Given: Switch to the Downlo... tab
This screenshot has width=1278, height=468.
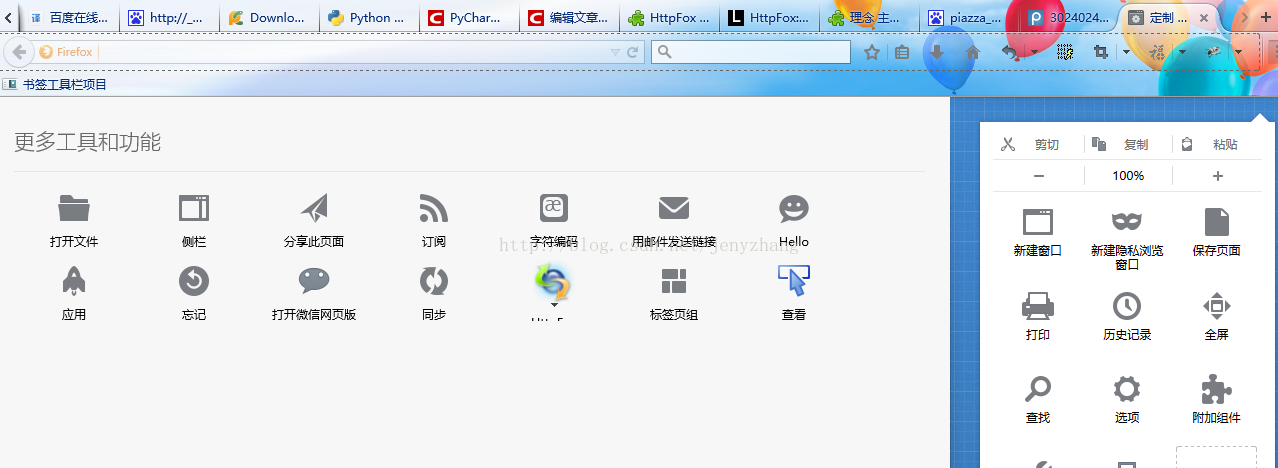Looking at the screenshot, I should 269,17.
